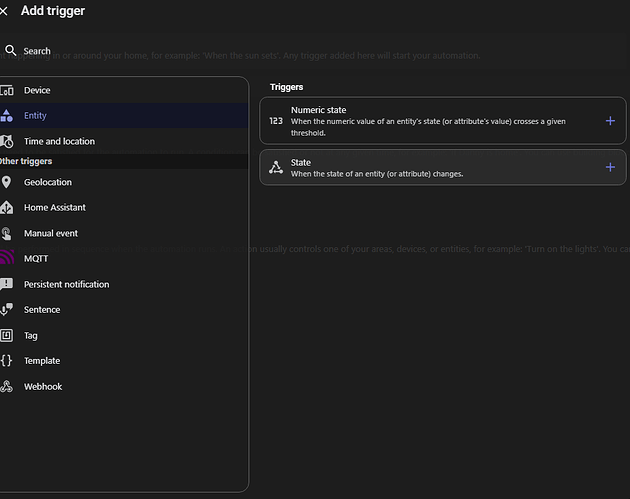Image resolution: width=630 pixels, height=499 pixels.
Task: Click the MQTT signal icon
Action: click(x=6, y=259)
